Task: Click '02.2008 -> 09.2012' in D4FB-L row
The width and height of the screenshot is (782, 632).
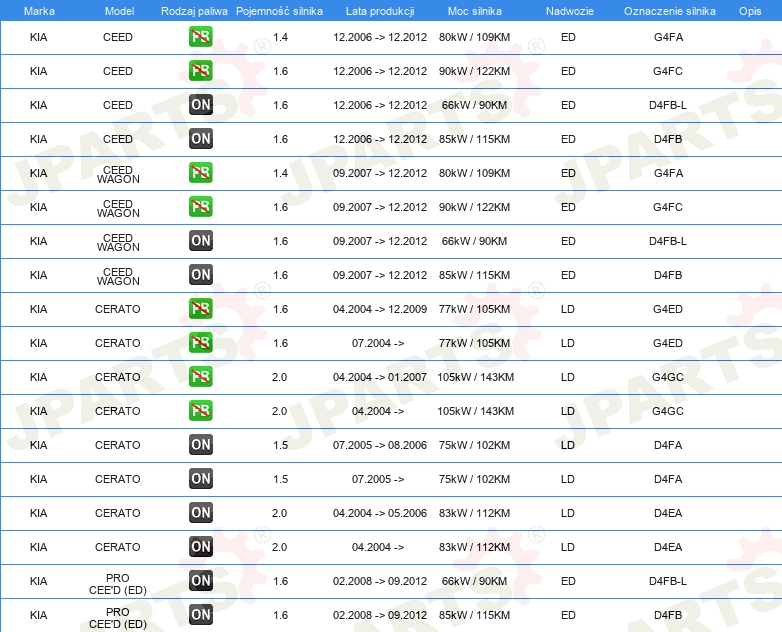Action: 380,581
